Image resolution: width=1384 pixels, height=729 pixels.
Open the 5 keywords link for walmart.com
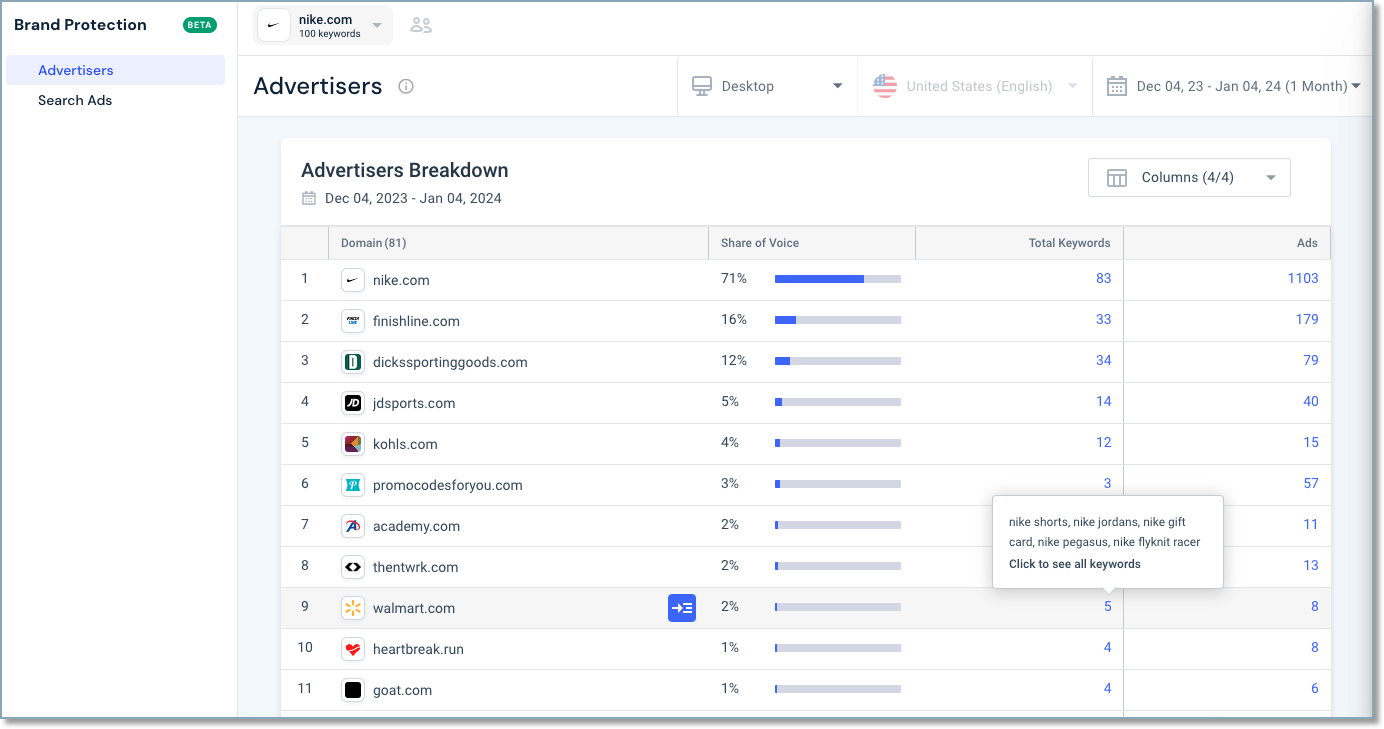[x=1108, y=606]
